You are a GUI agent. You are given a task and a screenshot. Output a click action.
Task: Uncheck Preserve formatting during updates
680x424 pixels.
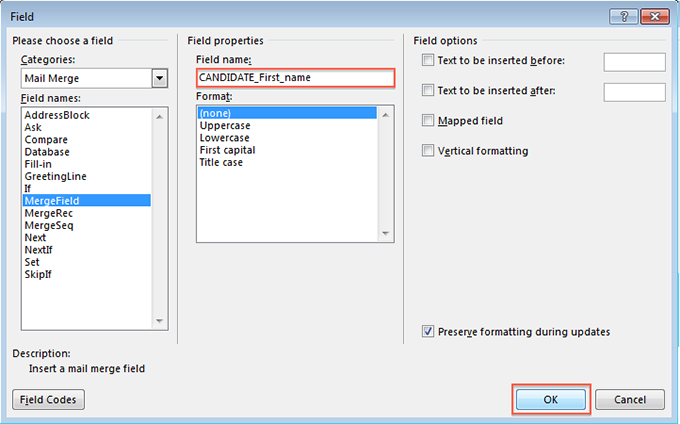coord(429,331)
